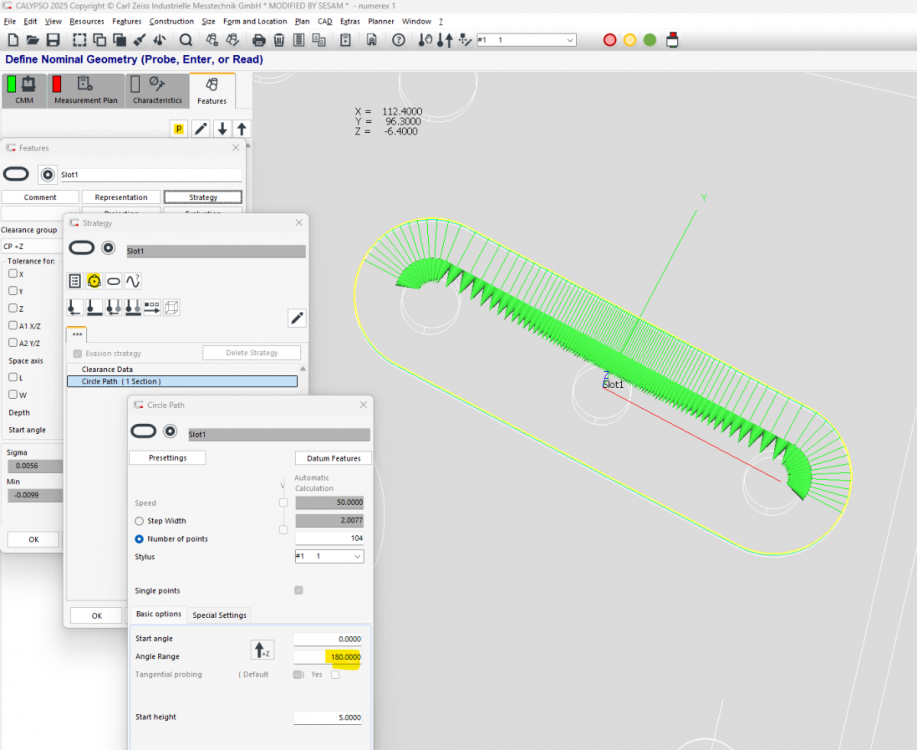Click the printer icon in the toolbar

point(259,40)
